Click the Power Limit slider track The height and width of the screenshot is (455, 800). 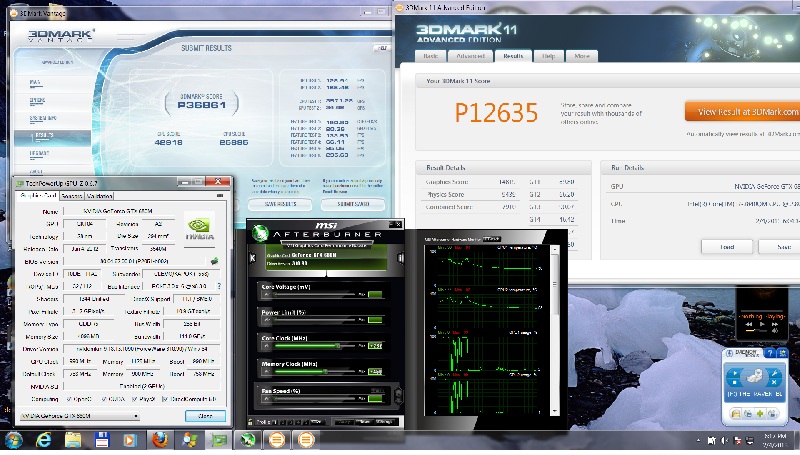315,320
